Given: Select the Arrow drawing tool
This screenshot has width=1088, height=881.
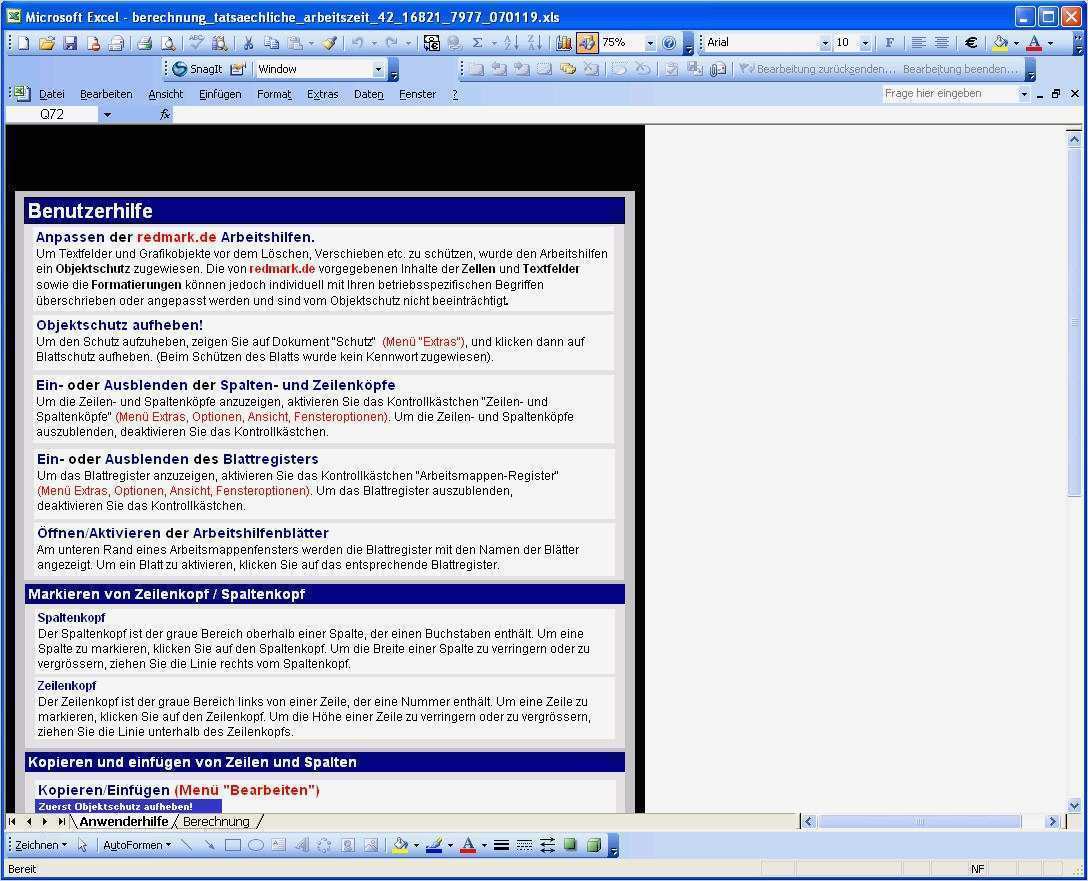Looking at the screenshot, I should click(210, 845).
